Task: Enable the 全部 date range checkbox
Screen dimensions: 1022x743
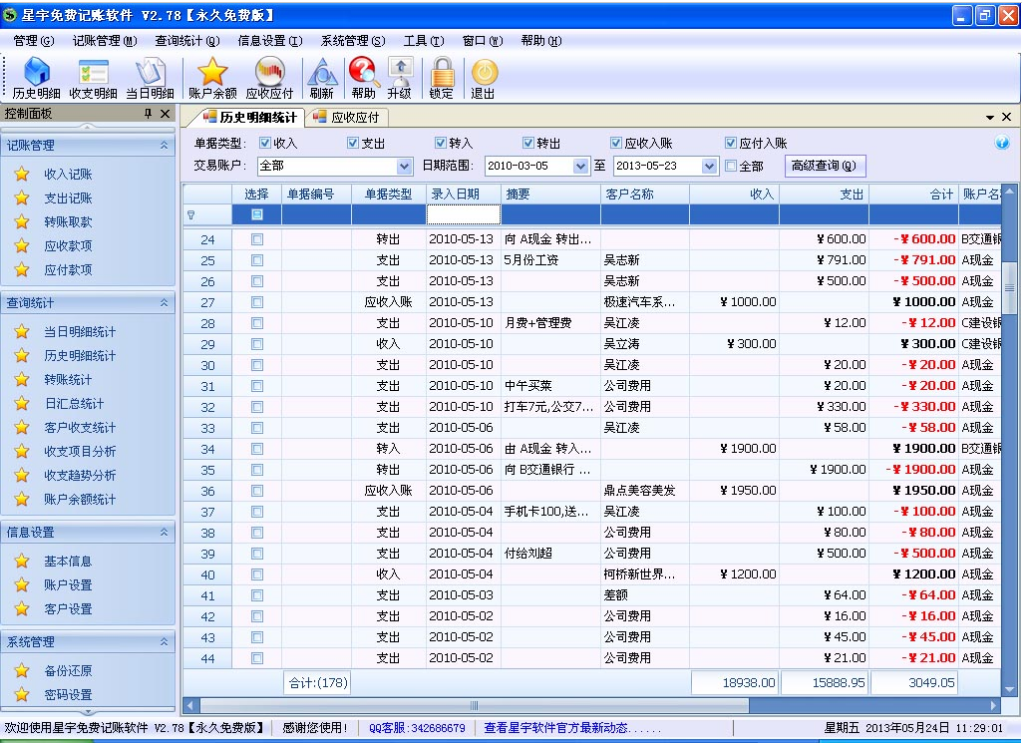Action: pos(731,166)
